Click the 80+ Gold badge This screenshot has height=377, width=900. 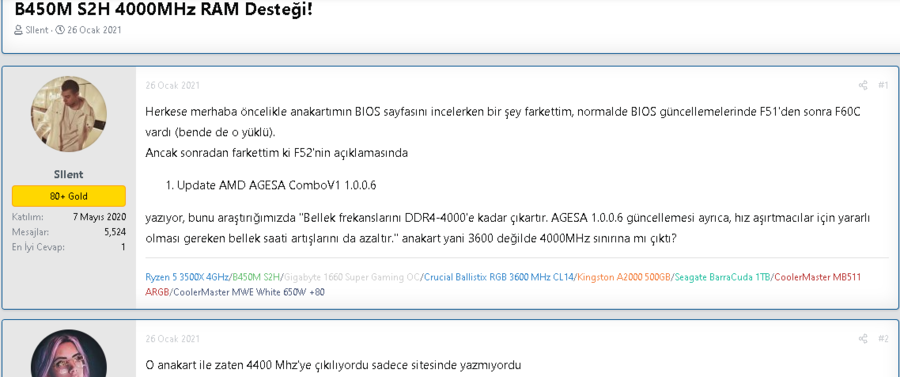[x=69, y=196]
